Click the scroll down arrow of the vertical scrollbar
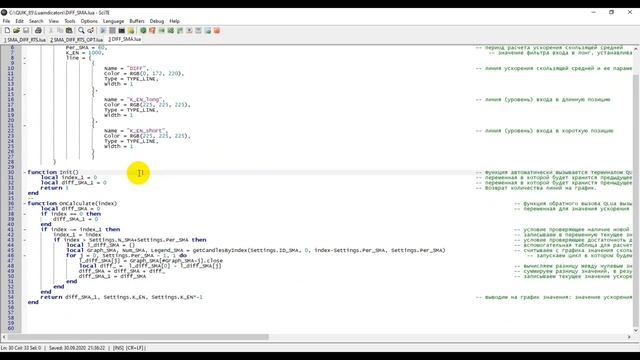 point(636,330)
